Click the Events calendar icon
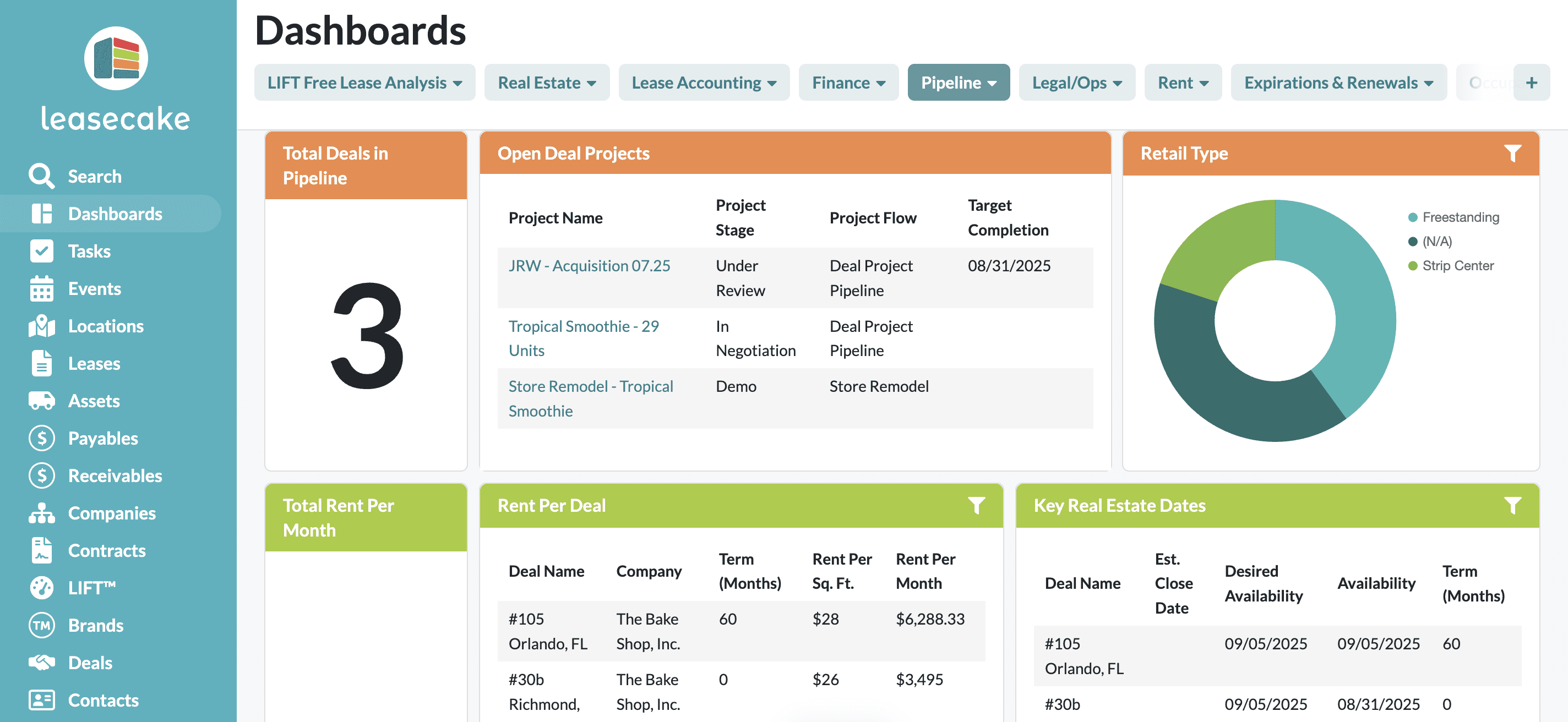The image size is (1568, 722). [41, 289]
